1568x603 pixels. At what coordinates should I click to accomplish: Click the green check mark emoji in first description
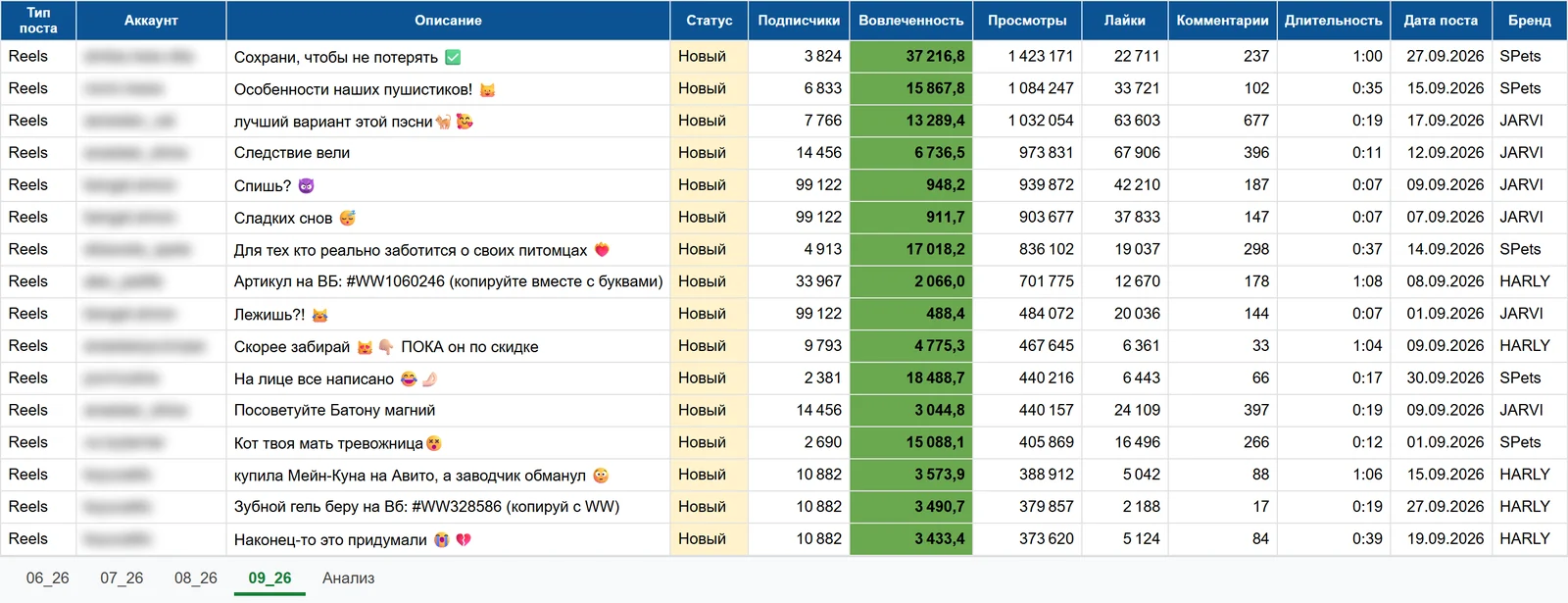click(x=453, y=57)
